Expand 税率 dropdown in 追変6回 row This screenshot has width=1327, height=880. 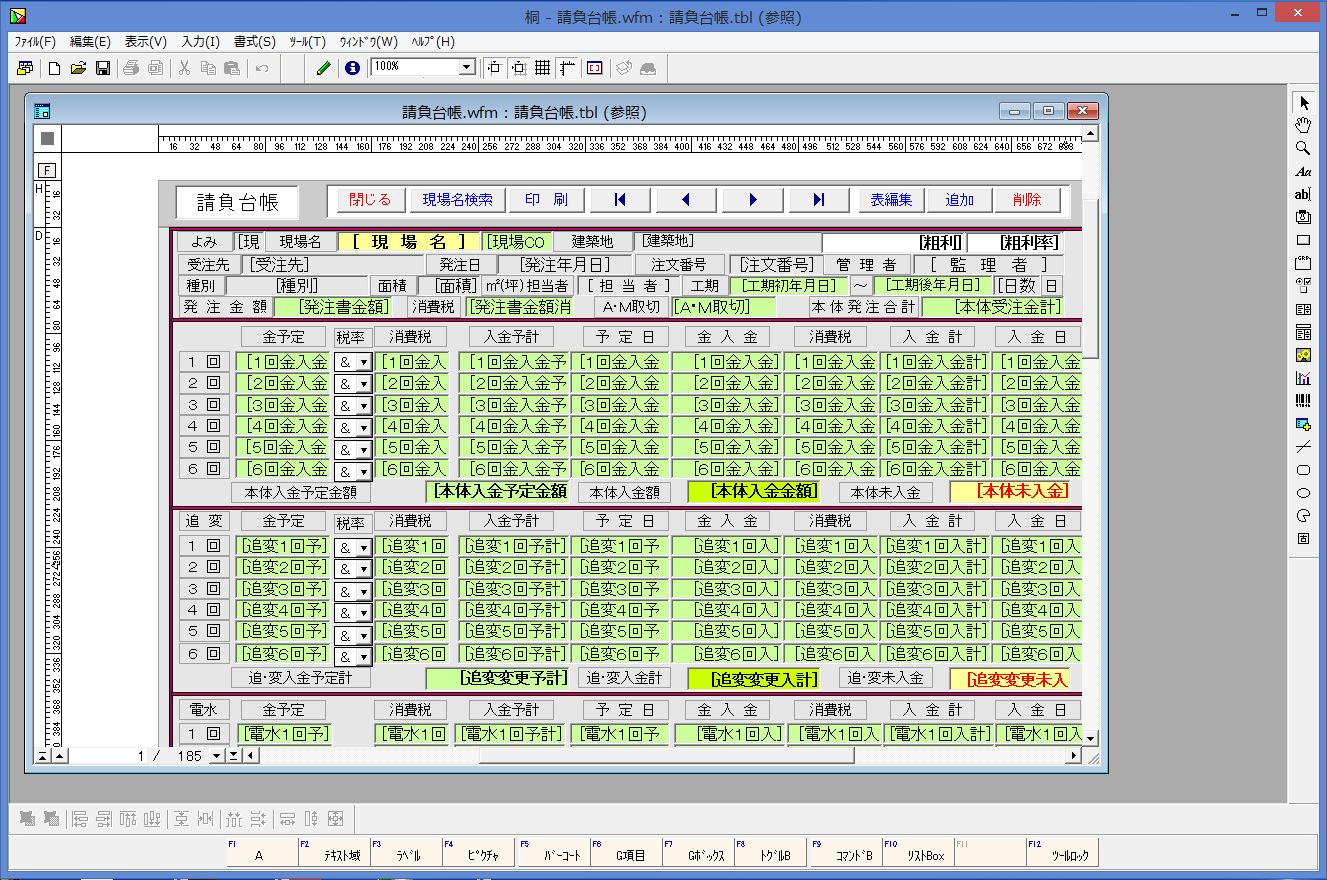pos(363,657)
